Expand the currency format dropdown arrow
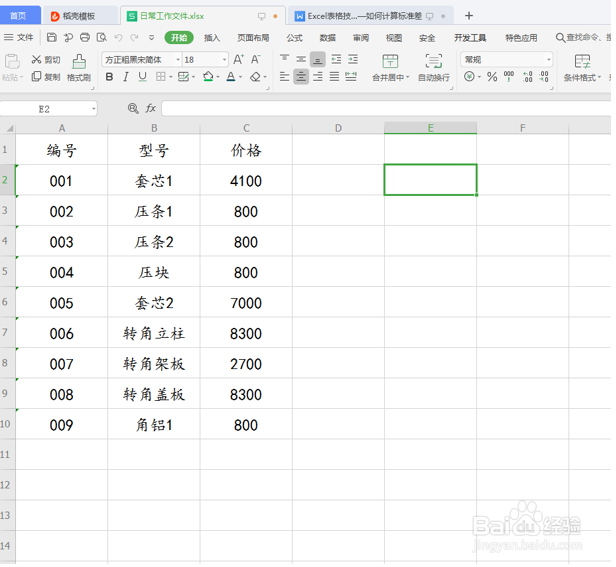Screen dimensions: 616x567 click(x=479, y=77)
